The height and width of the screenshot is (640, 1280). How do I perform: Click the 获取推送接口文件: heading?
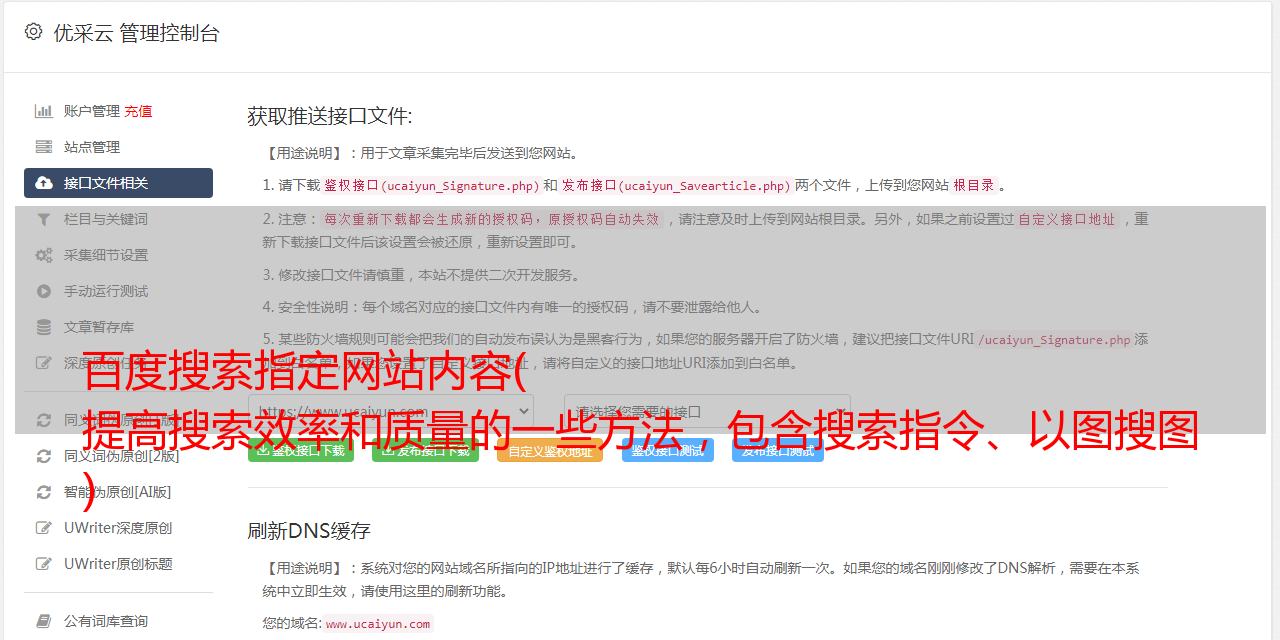(x=330, y=116)
